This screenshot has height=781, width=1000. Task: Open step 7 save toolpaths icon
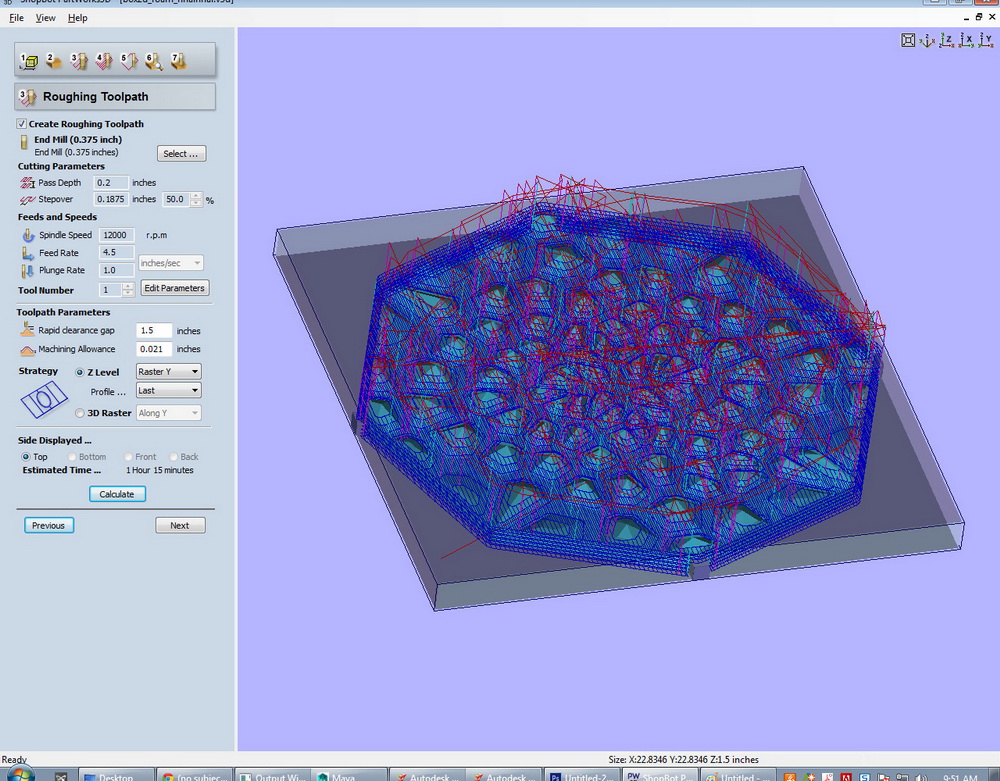[x=179, y=61]
